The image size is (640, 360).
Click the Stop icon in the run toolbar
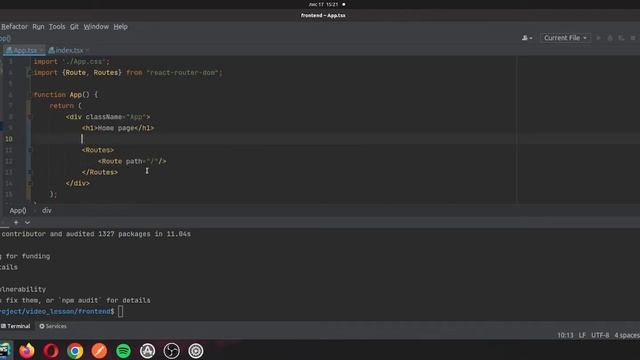point(633,38)
